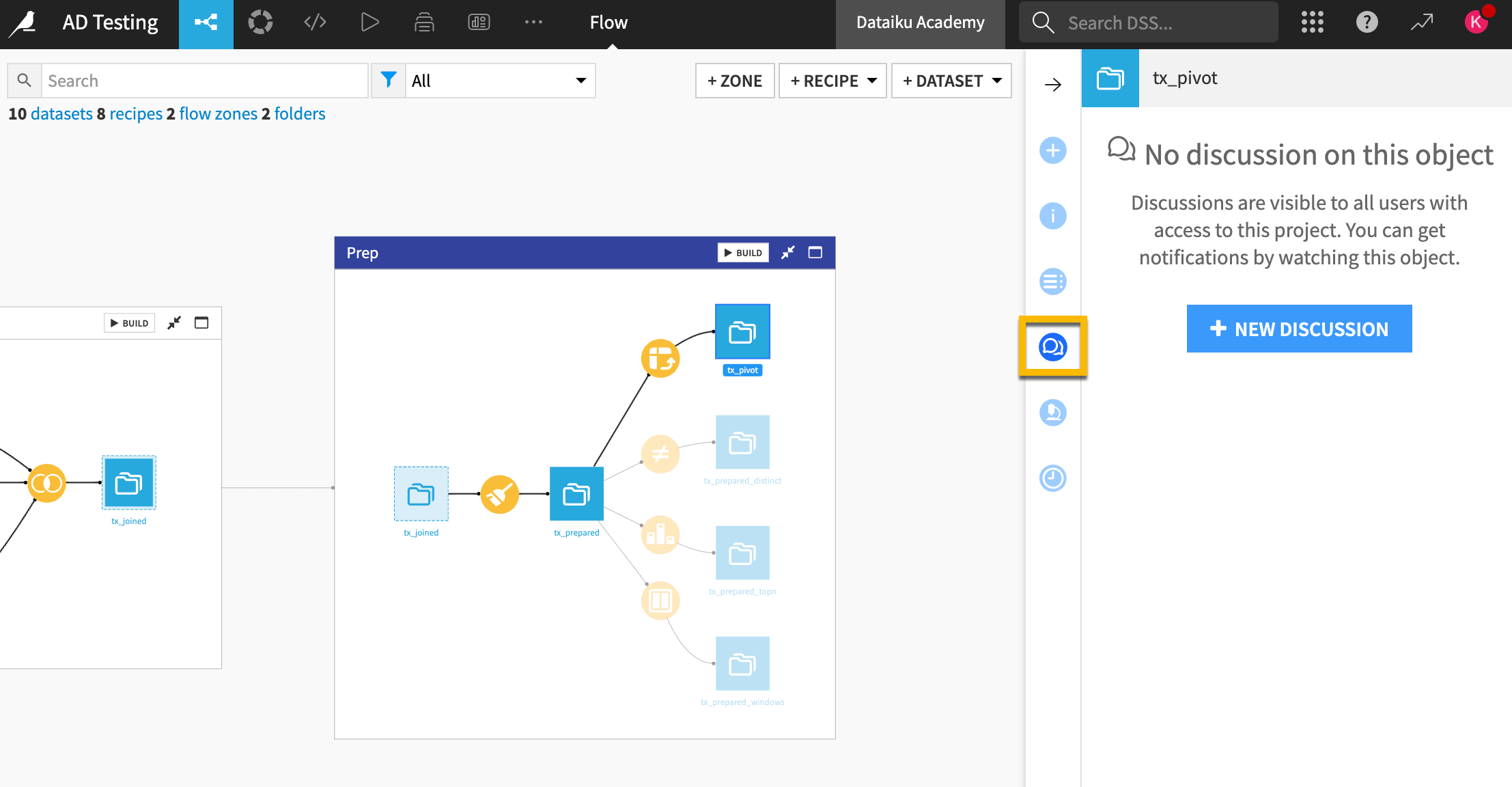Click the filter funnel icon

coord(388,80)
